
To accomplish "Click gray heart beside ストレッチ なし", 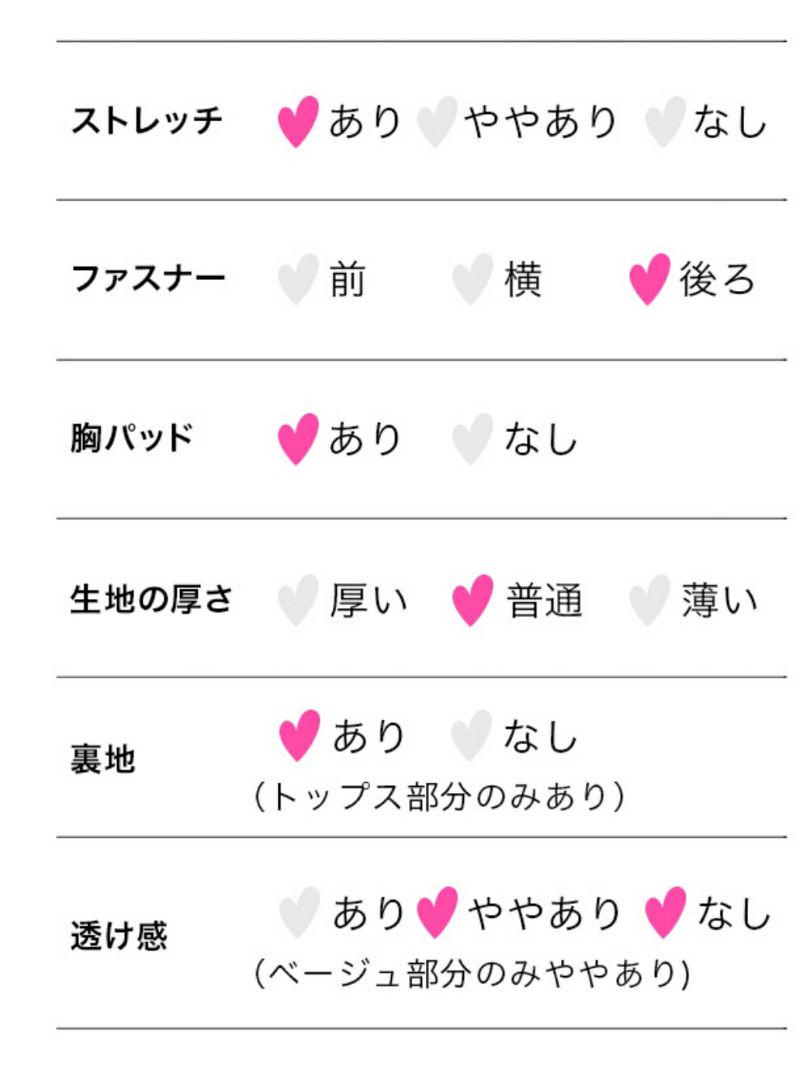I will (665, 121).
